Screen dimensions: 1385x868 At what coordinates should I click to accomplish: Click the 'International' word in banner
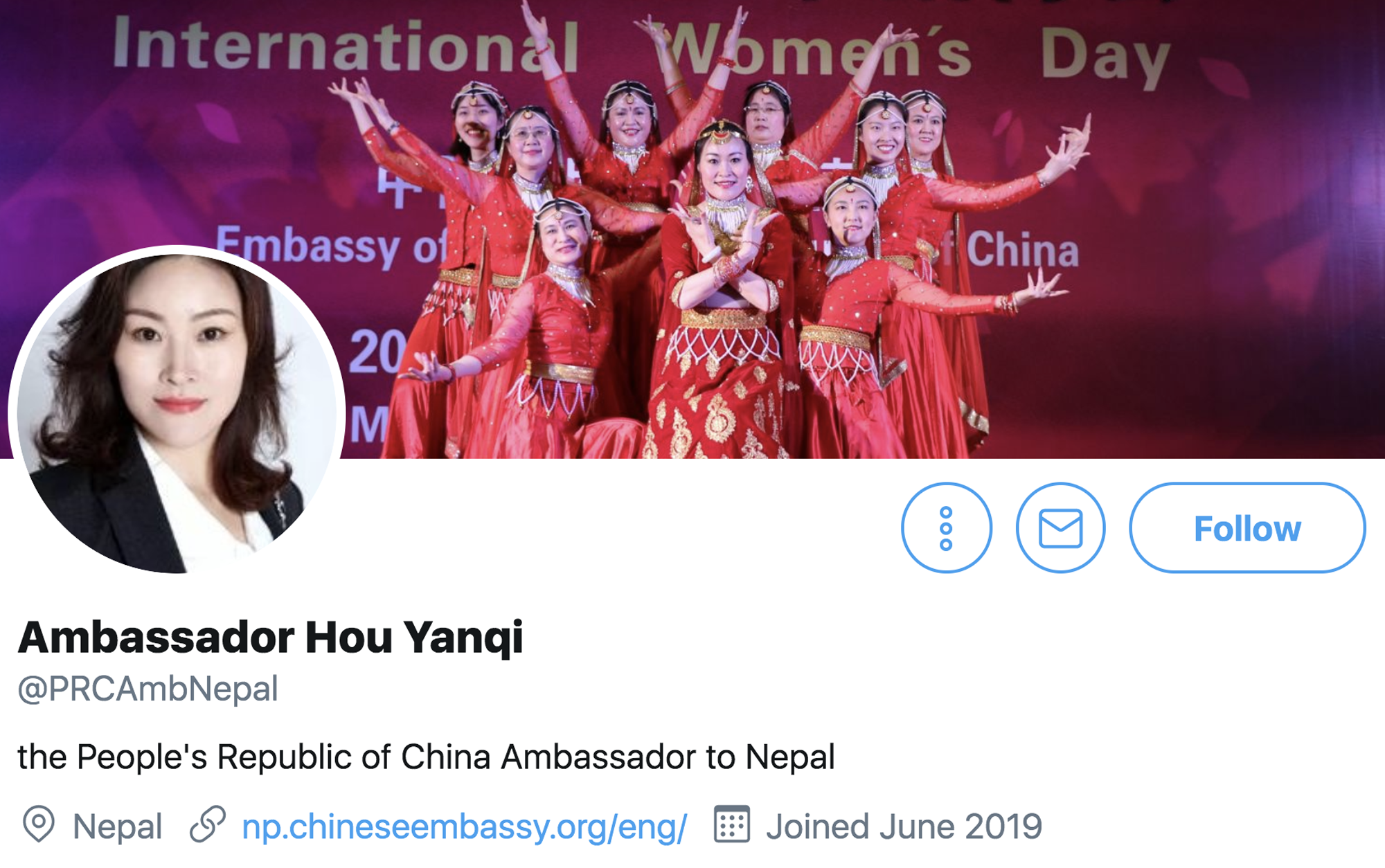tap(346, 45)
